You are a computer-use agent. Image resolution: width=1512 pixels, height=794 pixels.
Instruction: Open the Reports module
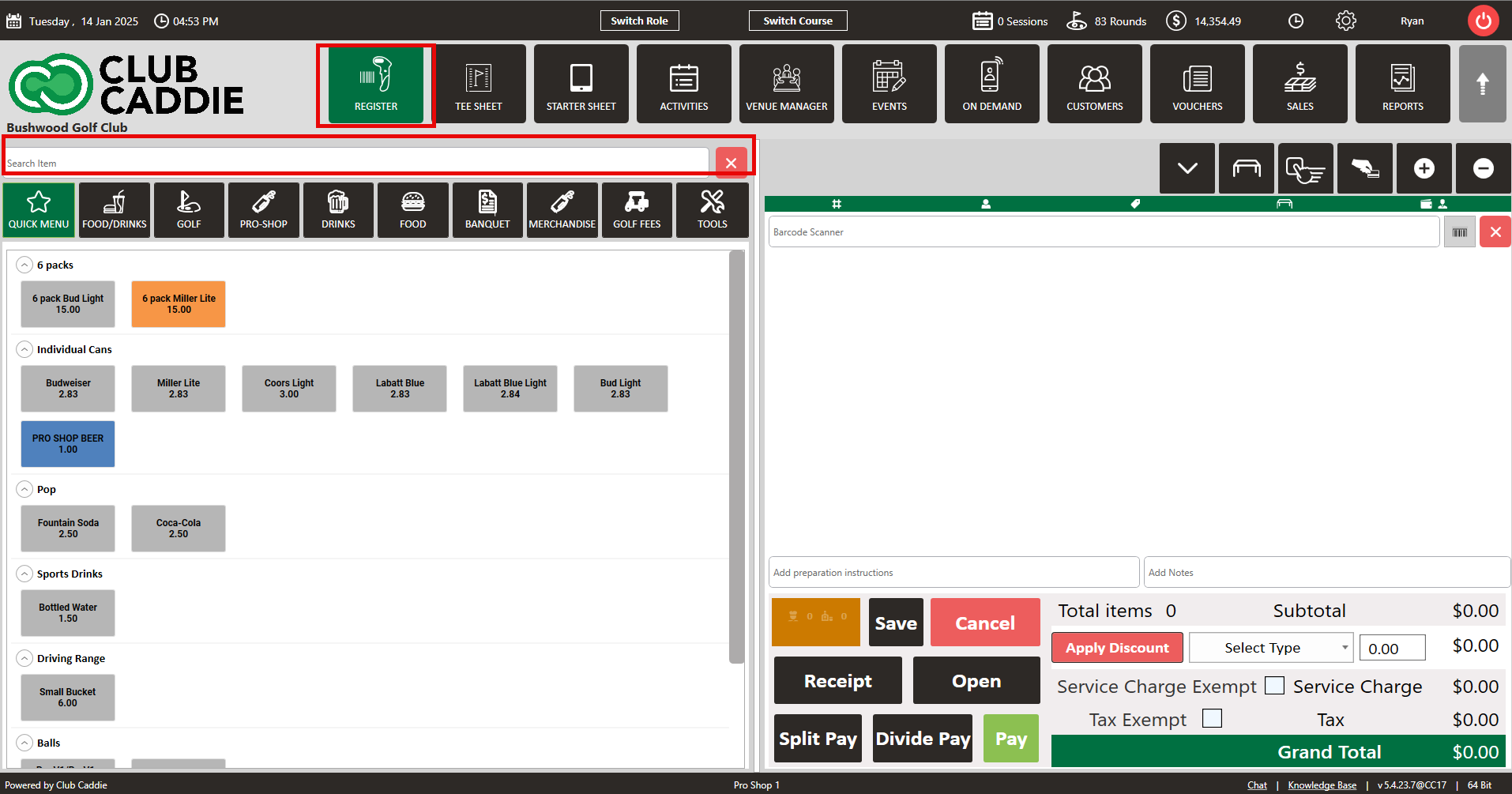pos(1403,84)
